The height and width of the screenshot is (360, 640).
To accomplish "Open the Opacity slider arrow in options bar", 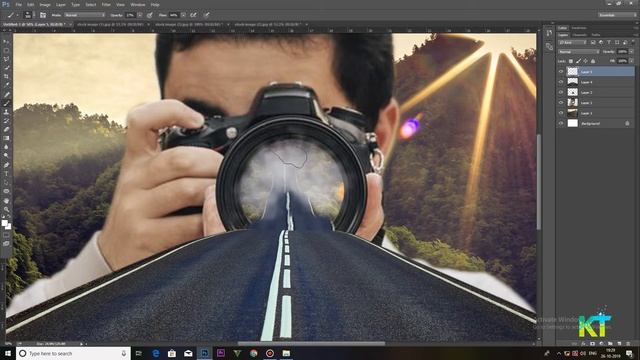I will point(140,15).
